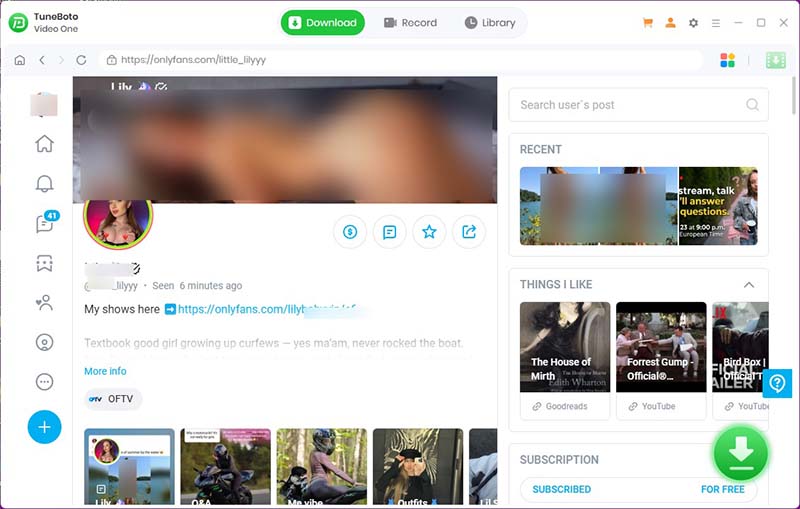Click the FOR FREE label
Image resolution: width=800 pixels, height=509 pixels.
pyautogui.click(x=722, y=490)
